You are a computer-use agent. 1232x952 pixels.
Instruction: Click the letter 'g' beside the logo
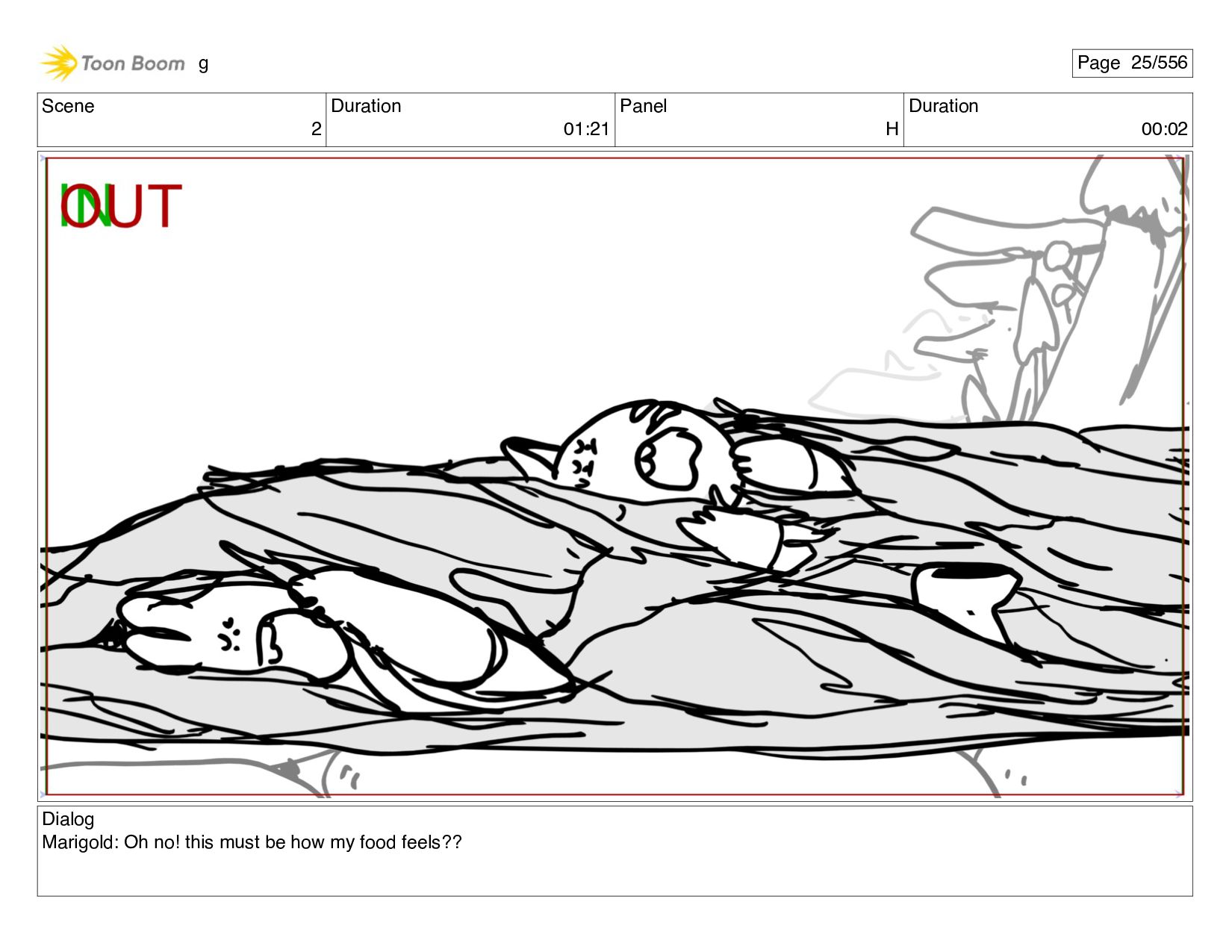coord(203,64)
